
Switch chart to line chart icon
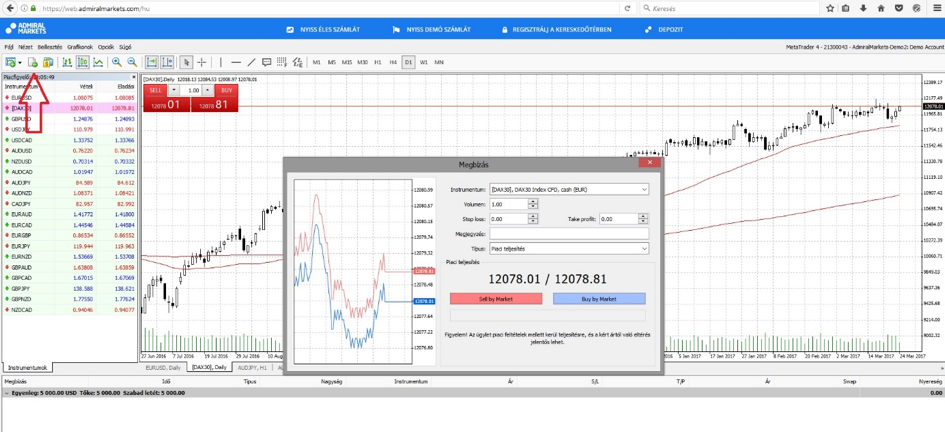[x=98, y=62]
